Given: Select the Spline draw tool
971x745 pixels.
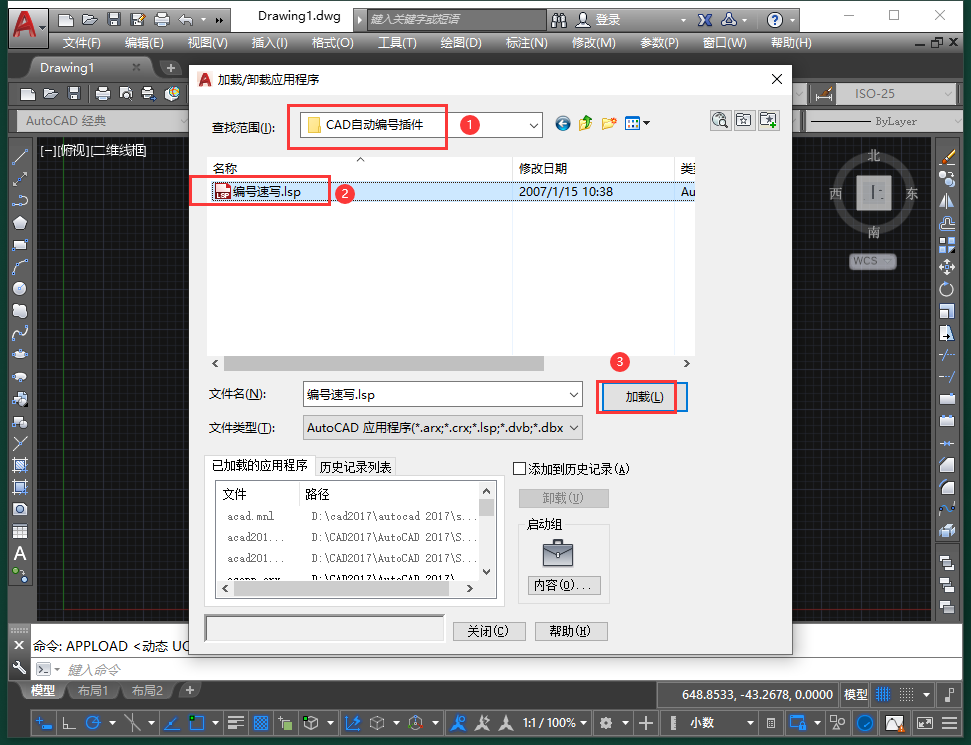Looking at the screenshot, I should tap(20, 333).
